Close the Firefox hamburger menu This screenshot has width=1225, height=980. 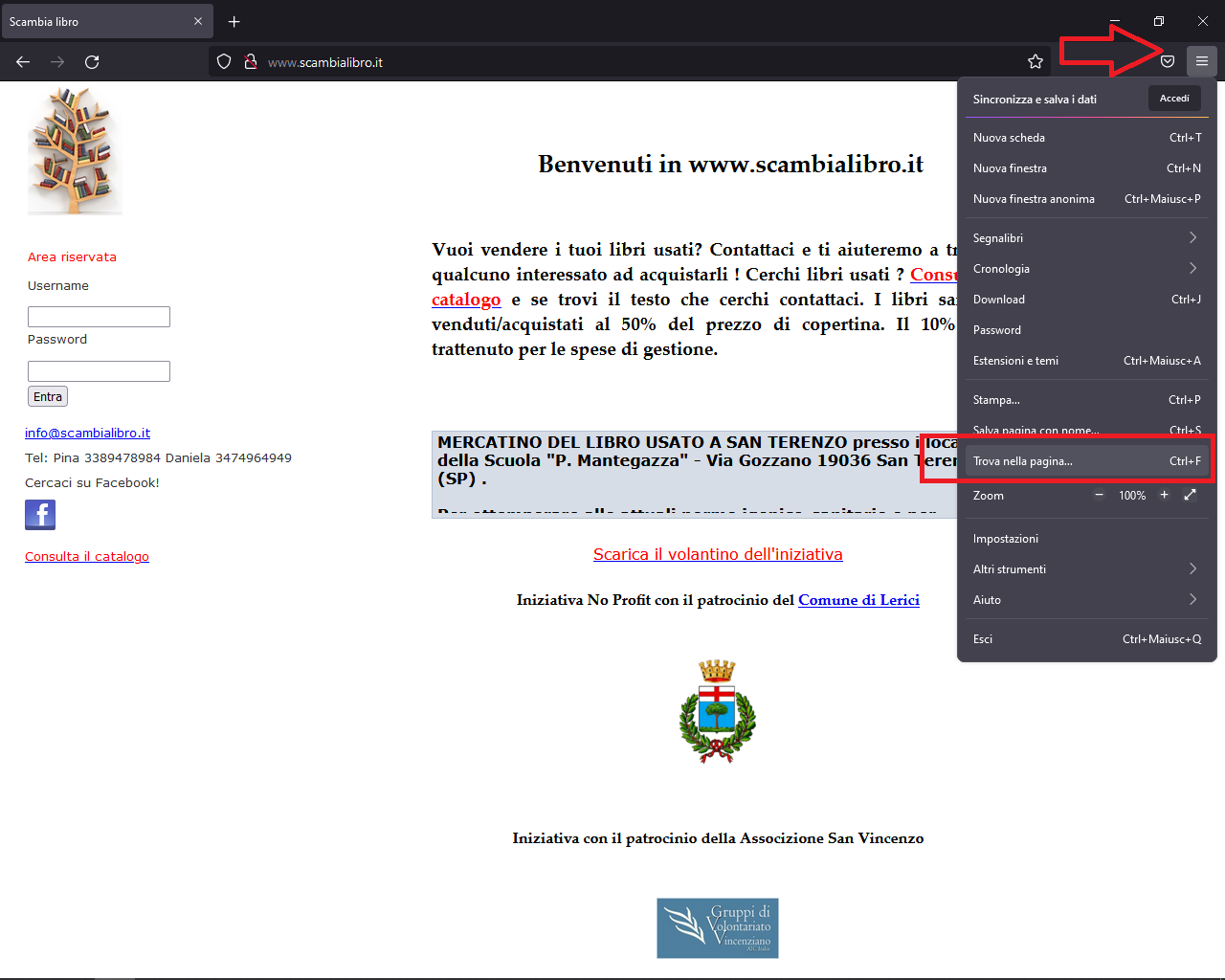pyautogui.click(x=1202, y=61)
